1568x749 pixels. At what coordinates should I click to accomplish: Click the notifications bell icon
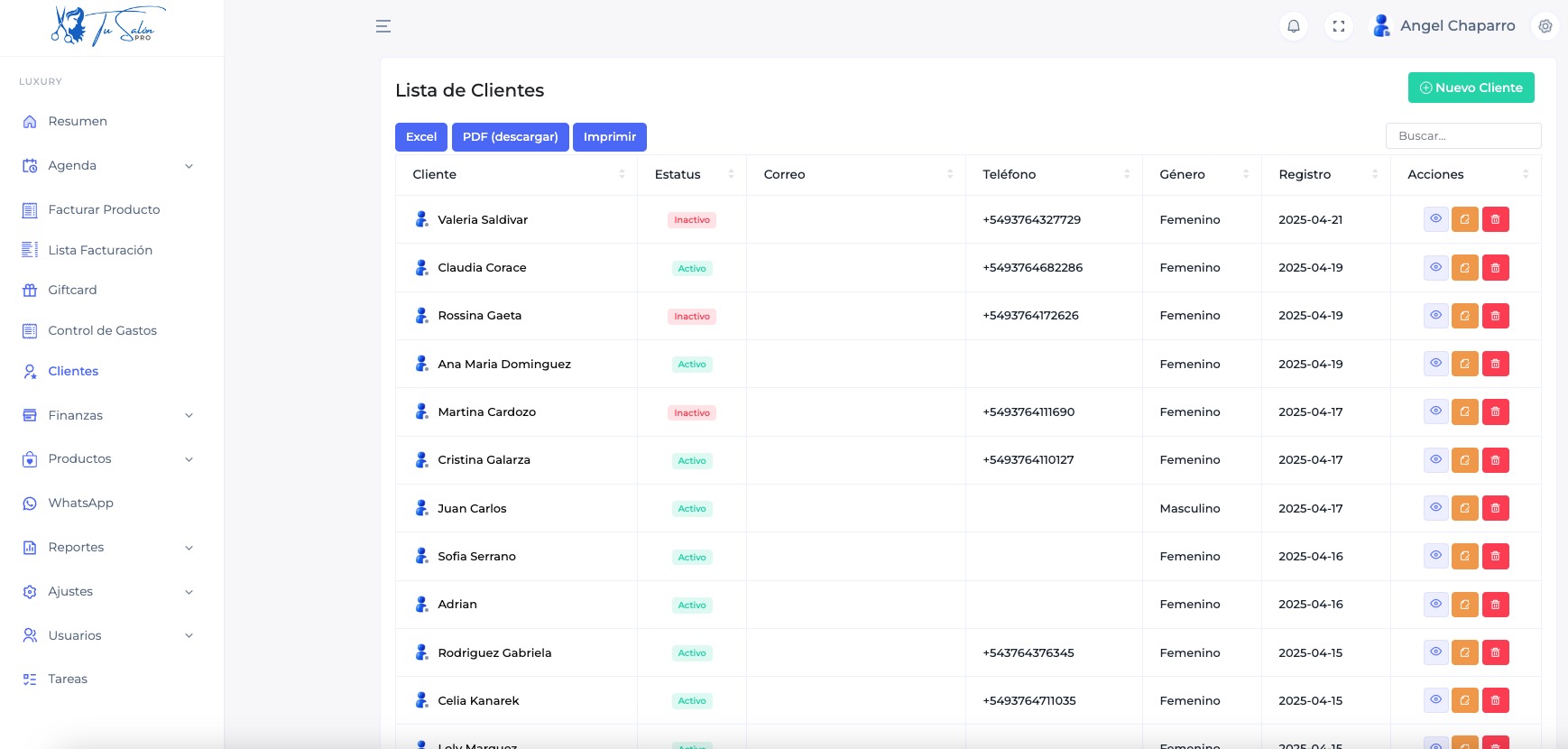1293,26
